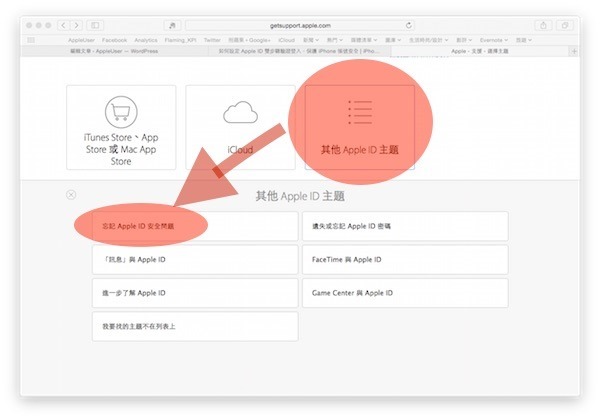Choose 忘記 Apple ID 安全問題 topic
Image resolution: width=600 pixels, height=420 pixels.
tap(195, 226)
